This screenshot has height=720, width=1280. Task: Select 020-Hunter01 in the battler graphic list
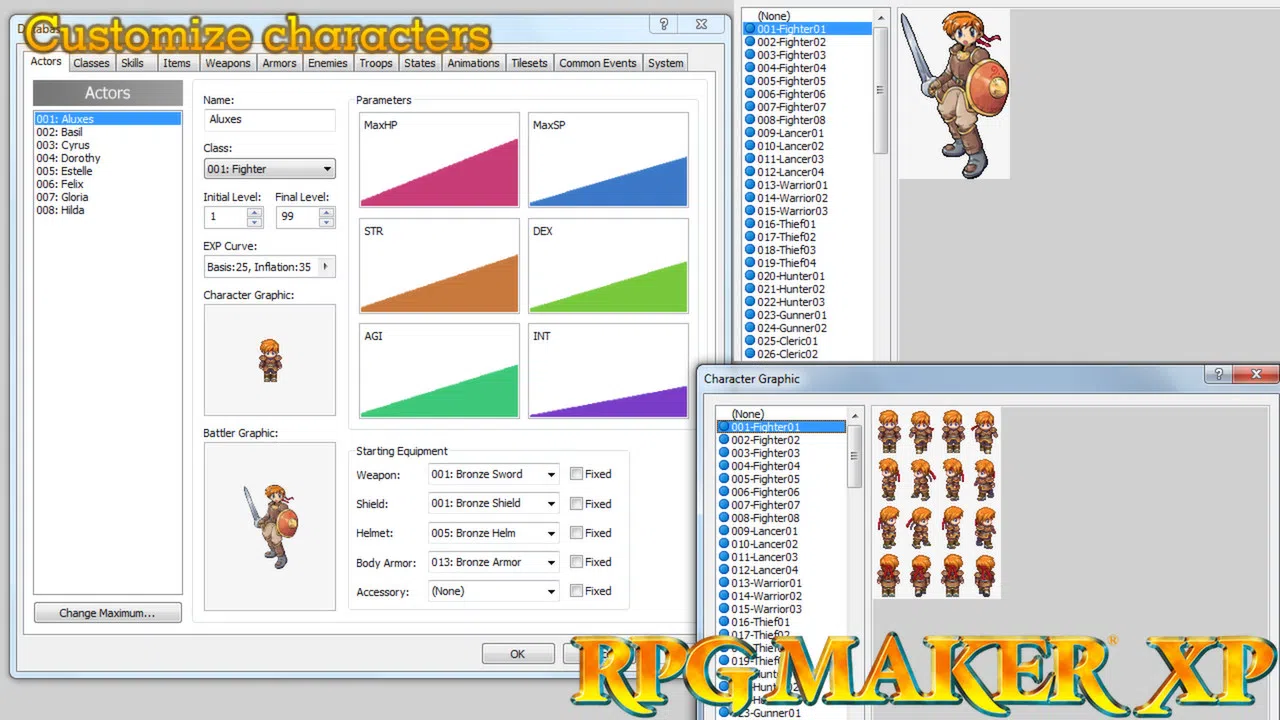[x=791, y=276]
